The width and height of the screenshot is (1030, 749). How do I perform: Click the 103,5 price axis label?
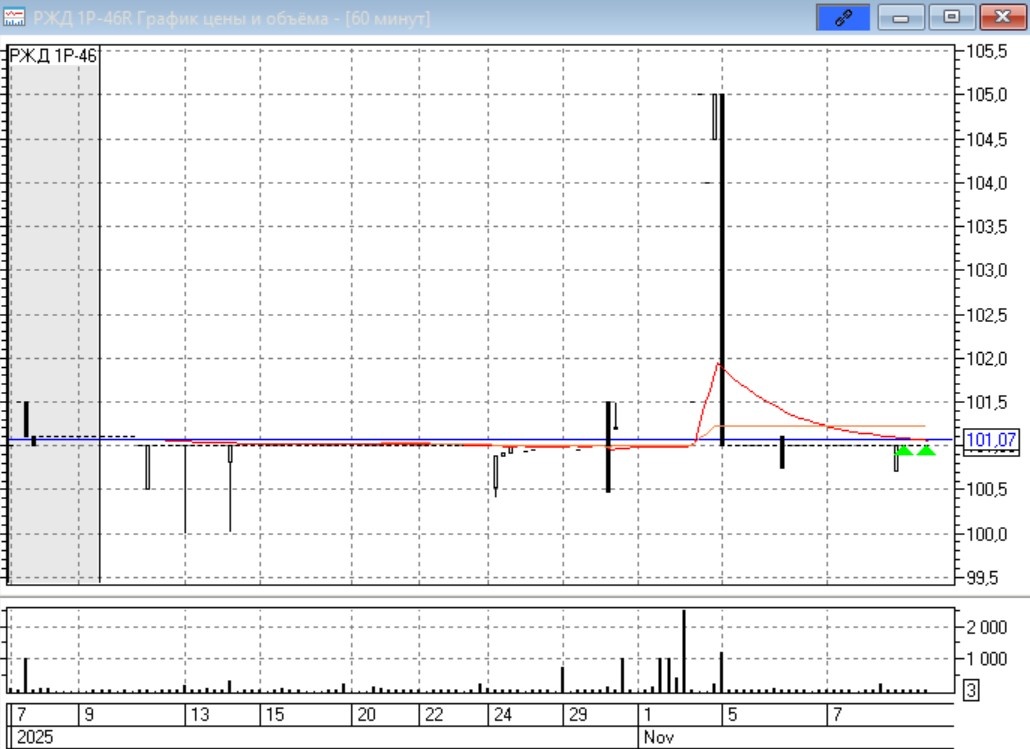[986, 227]
